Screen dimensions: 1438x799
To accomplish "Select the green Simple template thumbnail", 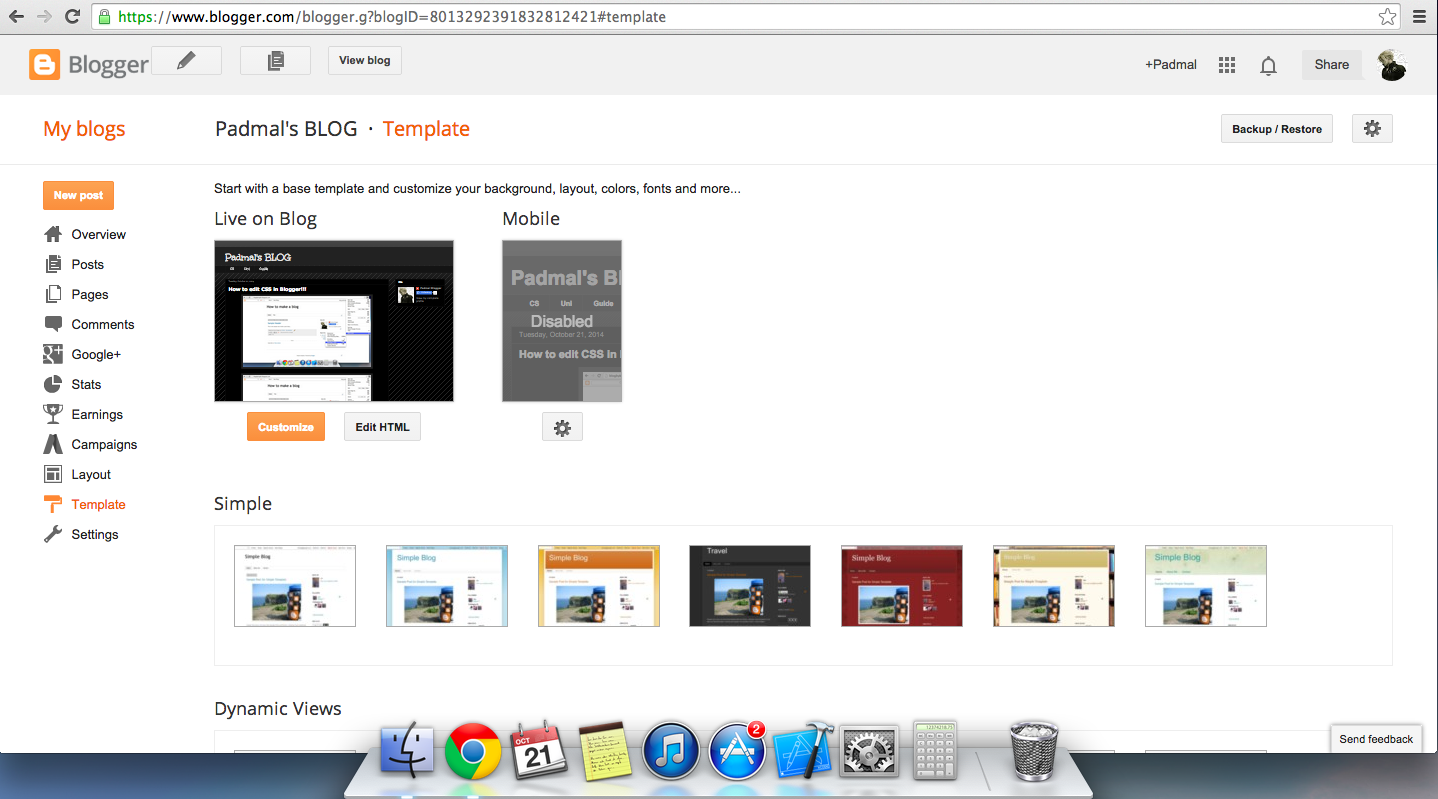I will (x=1206, y=586).
